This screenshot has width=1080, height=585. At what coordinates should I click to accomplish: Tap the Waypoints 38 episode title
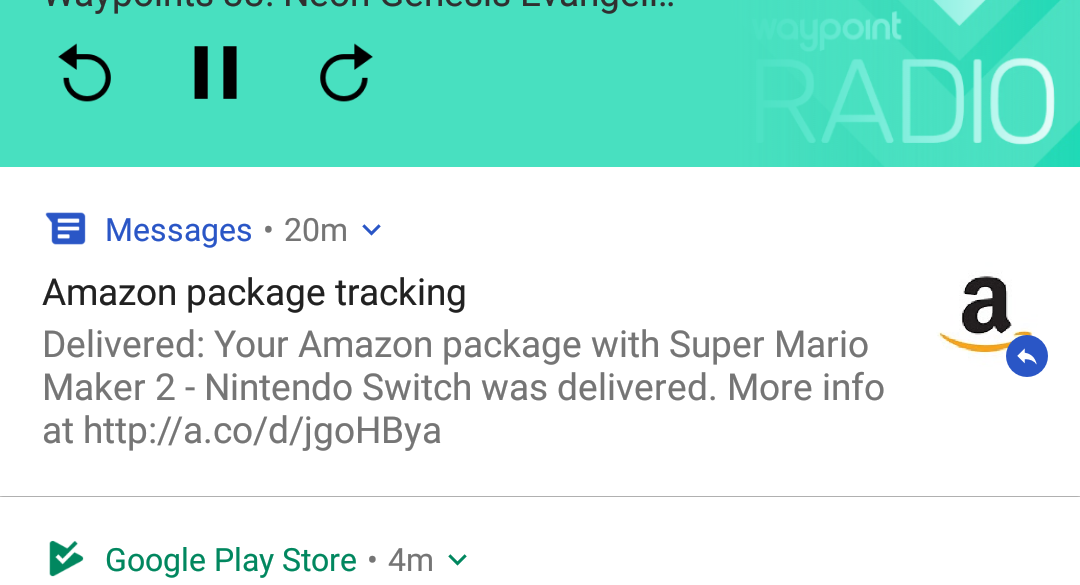pos(360,5)
